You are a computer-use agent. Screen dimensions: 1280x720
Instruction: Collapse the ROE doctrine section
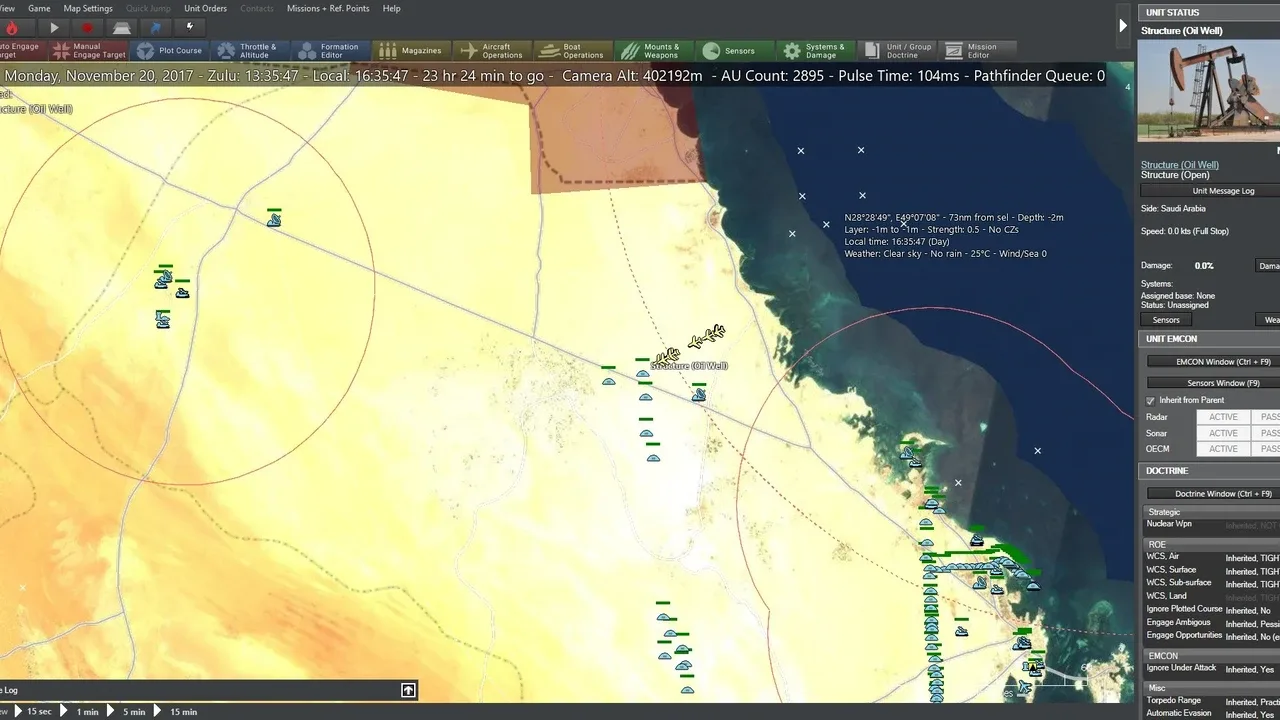click(1157, 545)
